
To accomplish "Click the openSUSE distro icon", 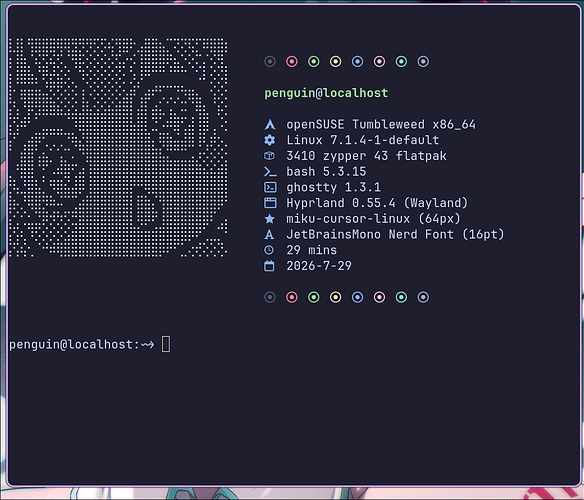I will click(x=270, y=124).
